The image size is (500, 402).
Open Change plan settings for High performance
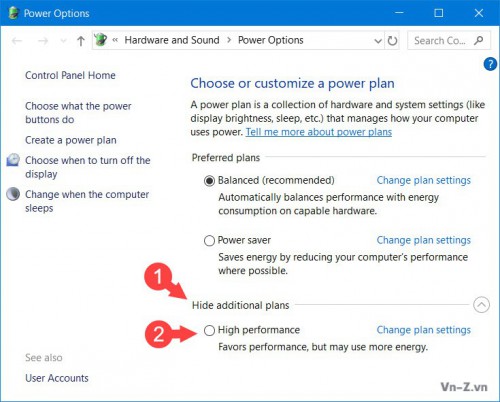[x=424, y=330]
